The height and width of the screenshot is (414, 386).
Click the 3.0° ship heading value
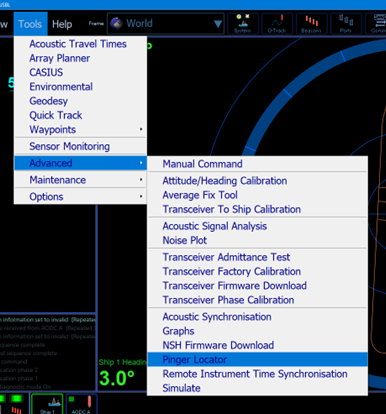click(117, 378)
